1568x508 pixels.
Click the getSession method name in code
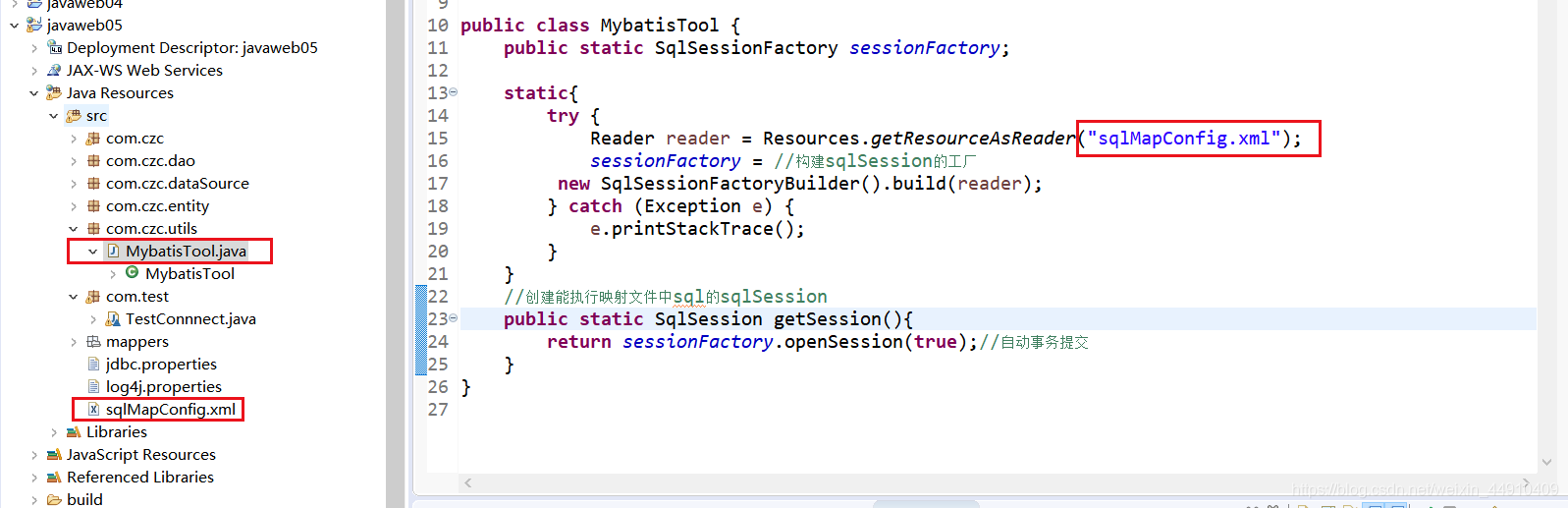point(828,319)
